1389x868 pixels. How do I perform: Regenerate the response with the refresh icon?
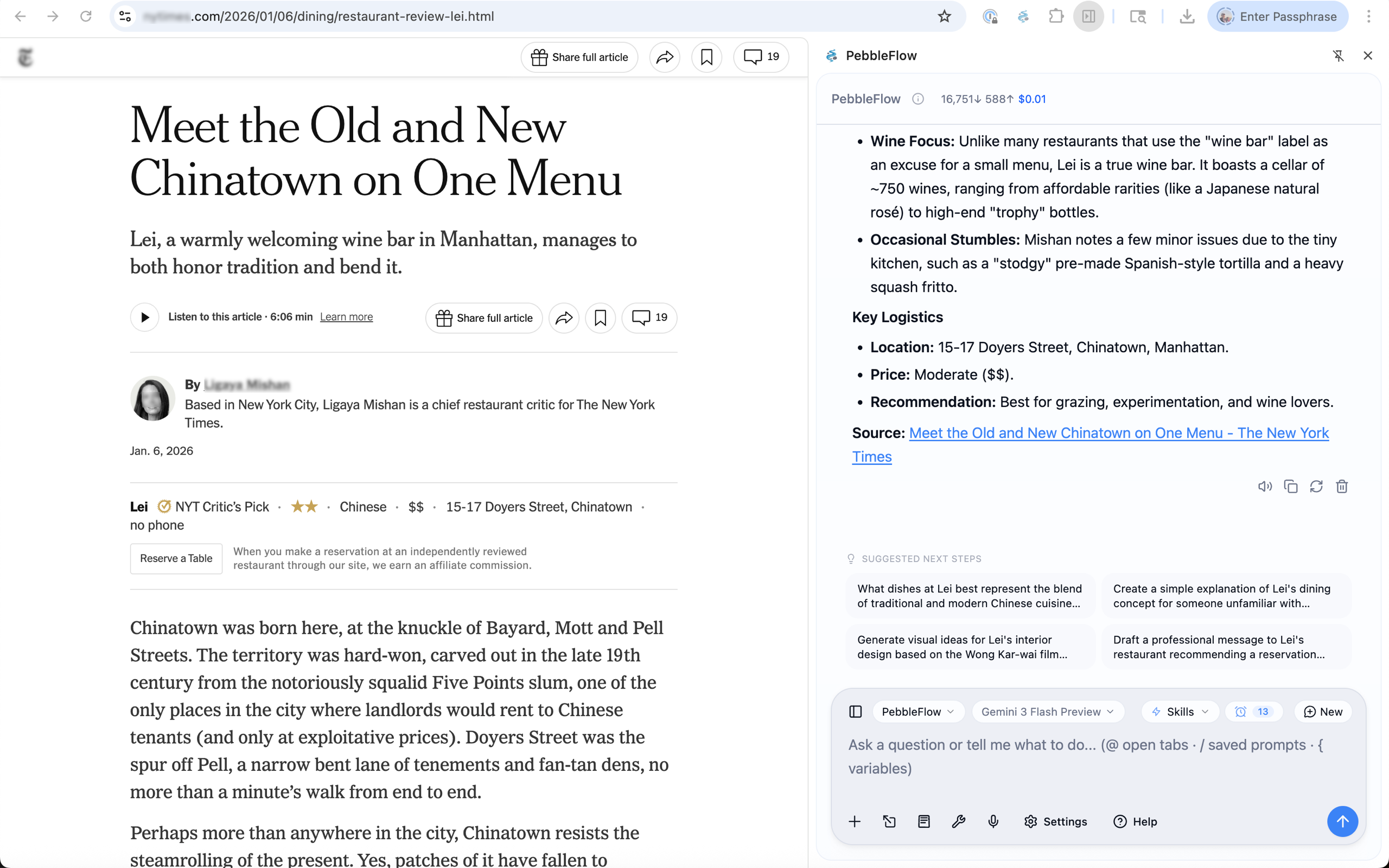[1316, 486]
